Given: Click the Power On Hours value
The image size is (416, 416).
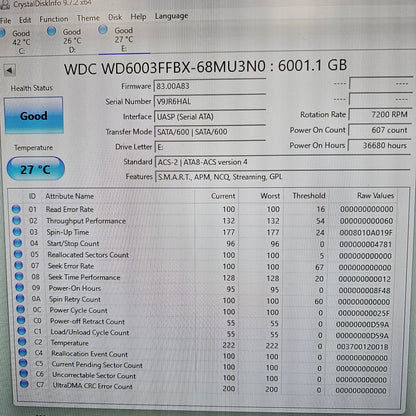Looking at the screenshot, I should 380,145.
